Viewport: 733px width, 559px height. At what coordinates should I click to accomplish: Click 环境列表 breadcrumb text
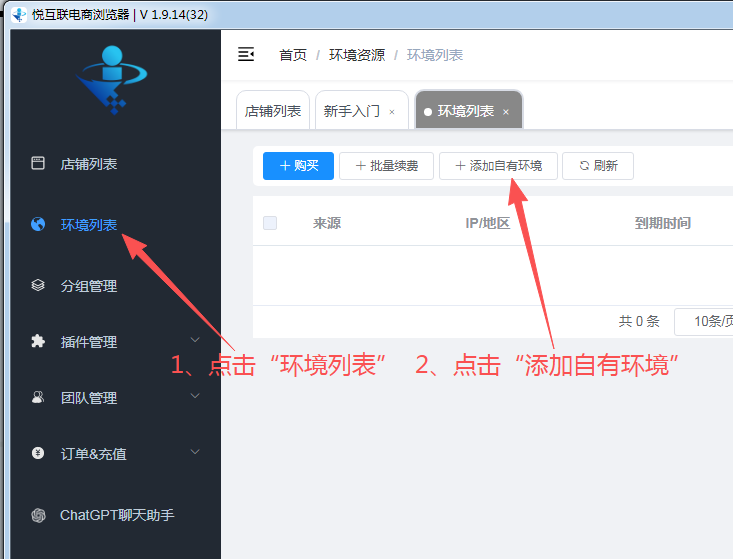(x=435, y=55)
